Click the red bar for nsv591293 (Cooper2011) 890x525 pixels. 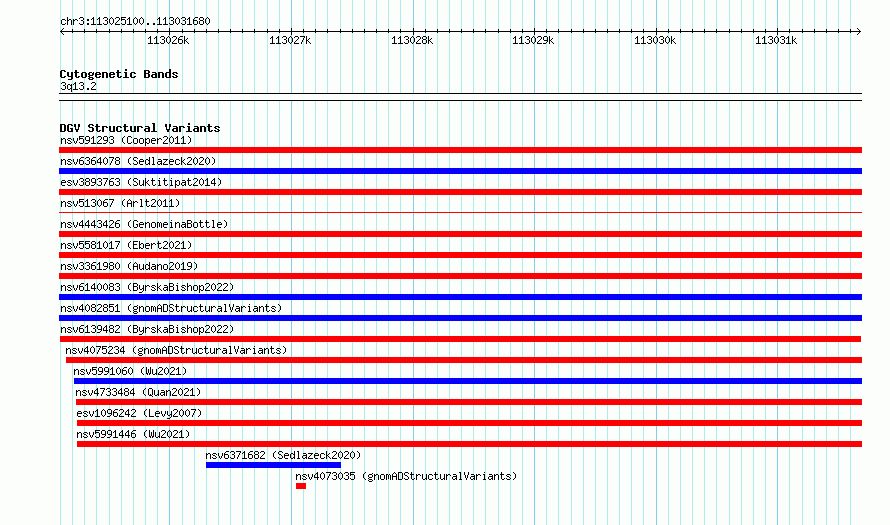[460, 150]
